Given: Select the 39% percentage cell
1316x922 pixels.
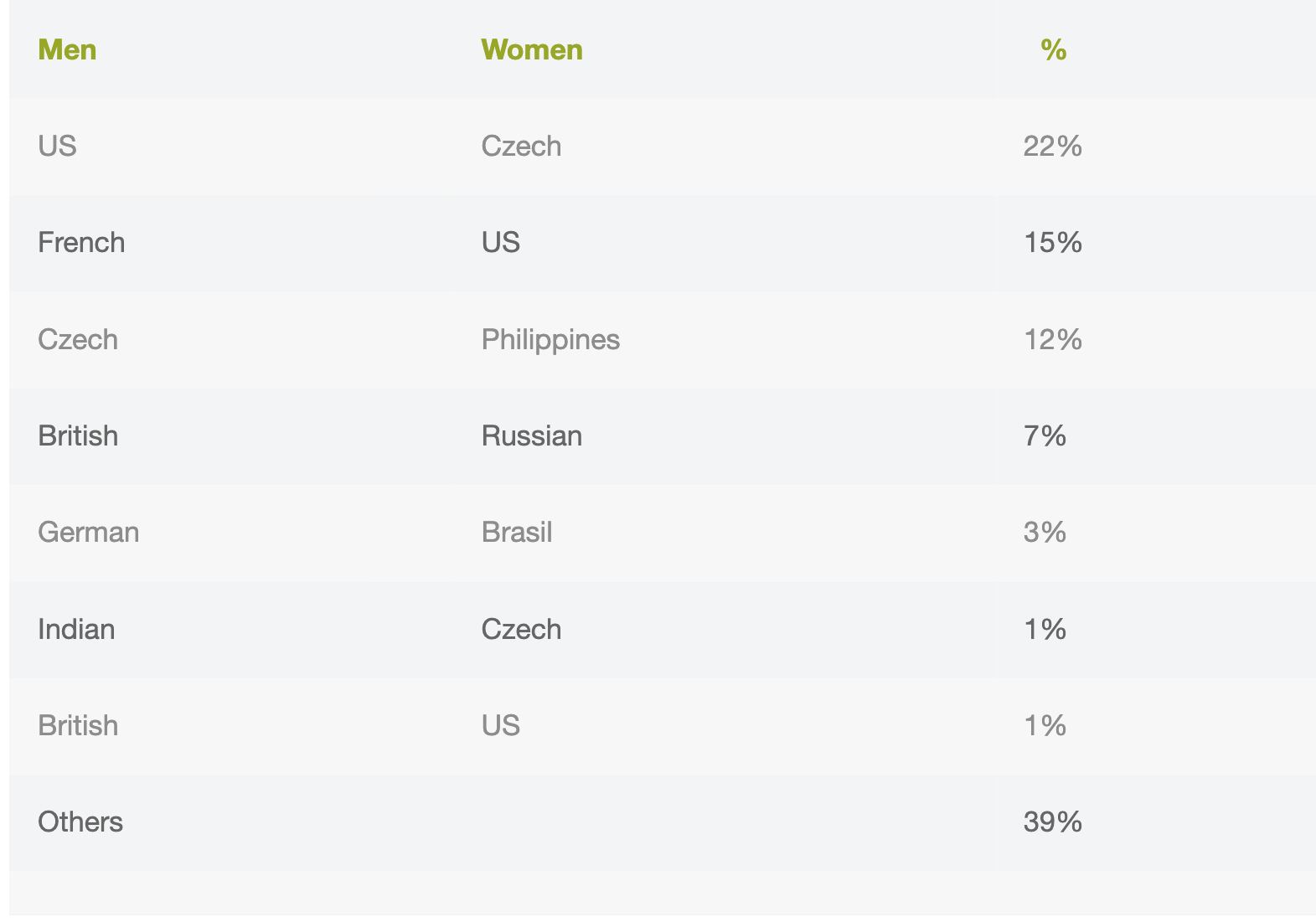Looking at the screenshot, I should click(x=1053, y=822).
